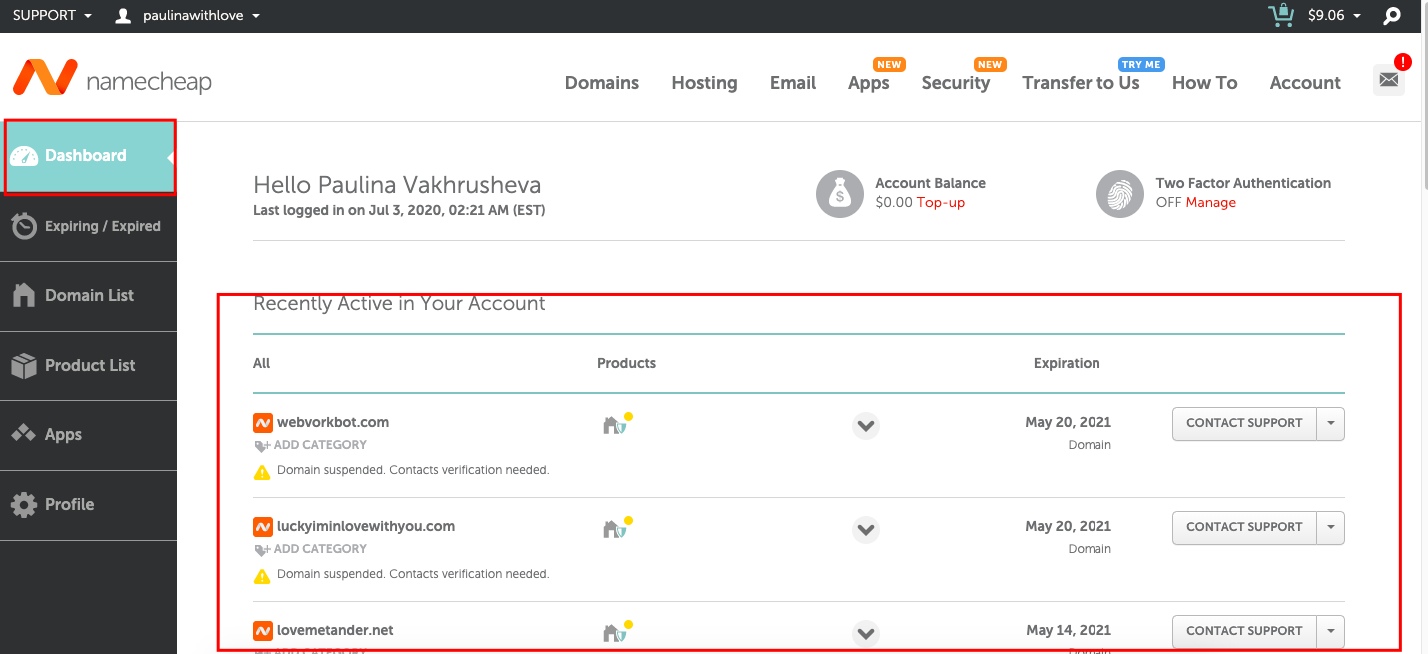This screenshot has width=1428, height=654.
Task: Click the Expiration column header
Action: click(x=1066, y=363)
